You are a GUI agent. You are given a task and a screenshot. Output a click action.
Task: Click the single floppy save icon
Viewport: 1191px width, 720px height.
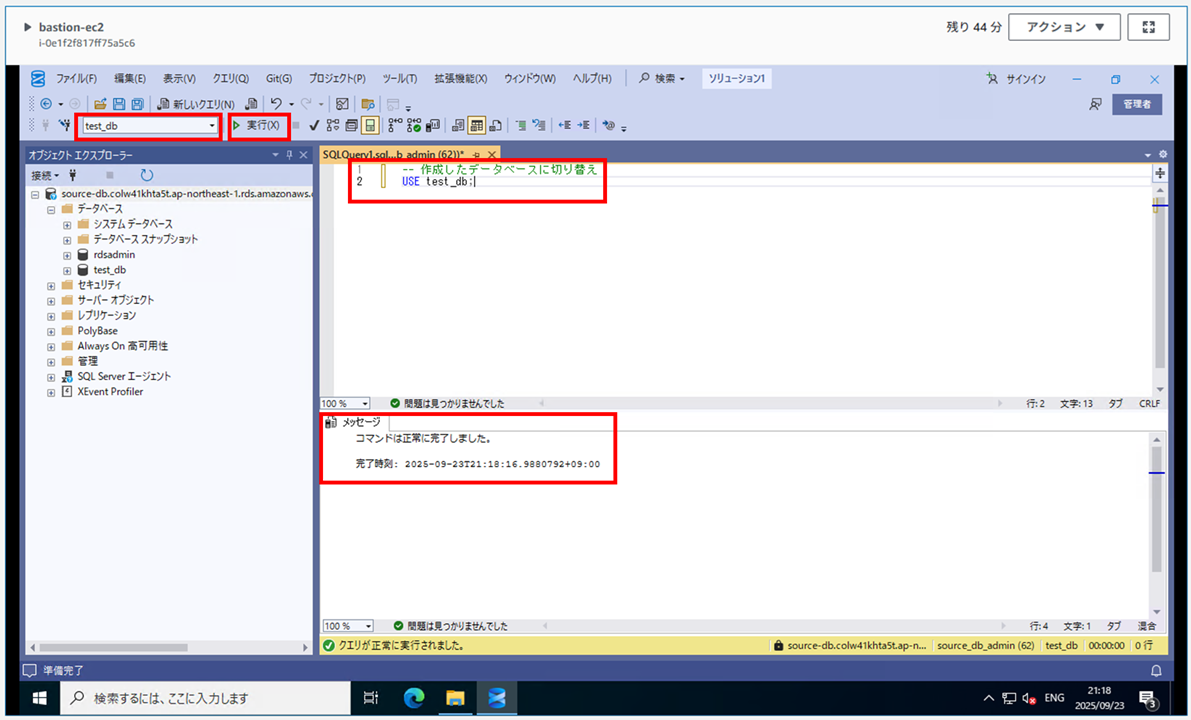(119, 104)
